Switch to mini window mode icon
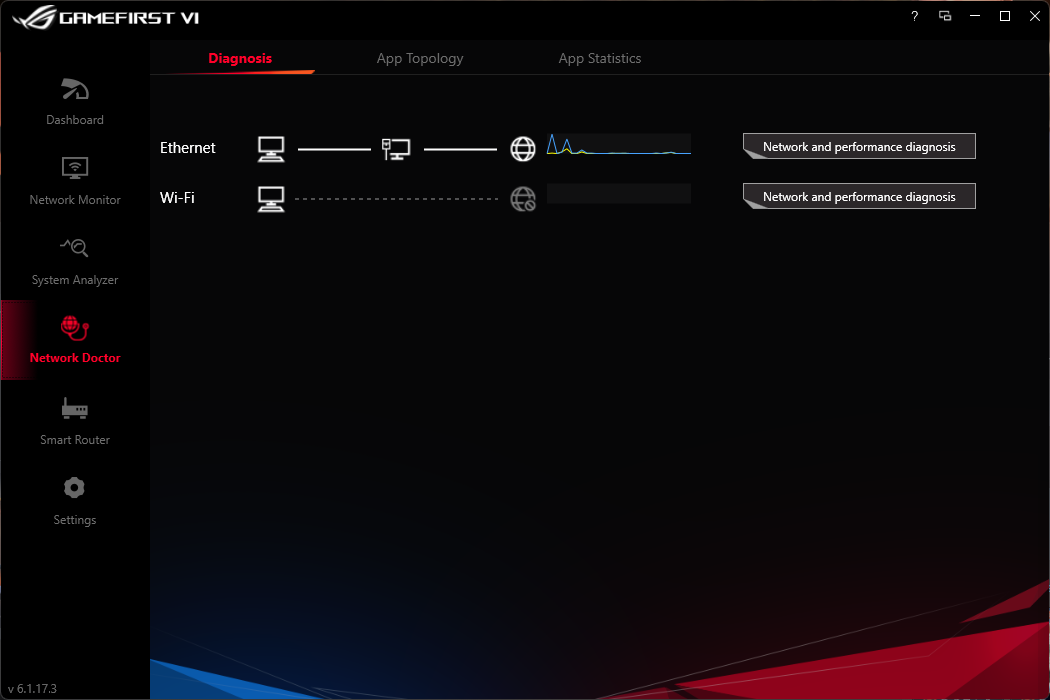The image size is (1050, 700). coord(945,16)
